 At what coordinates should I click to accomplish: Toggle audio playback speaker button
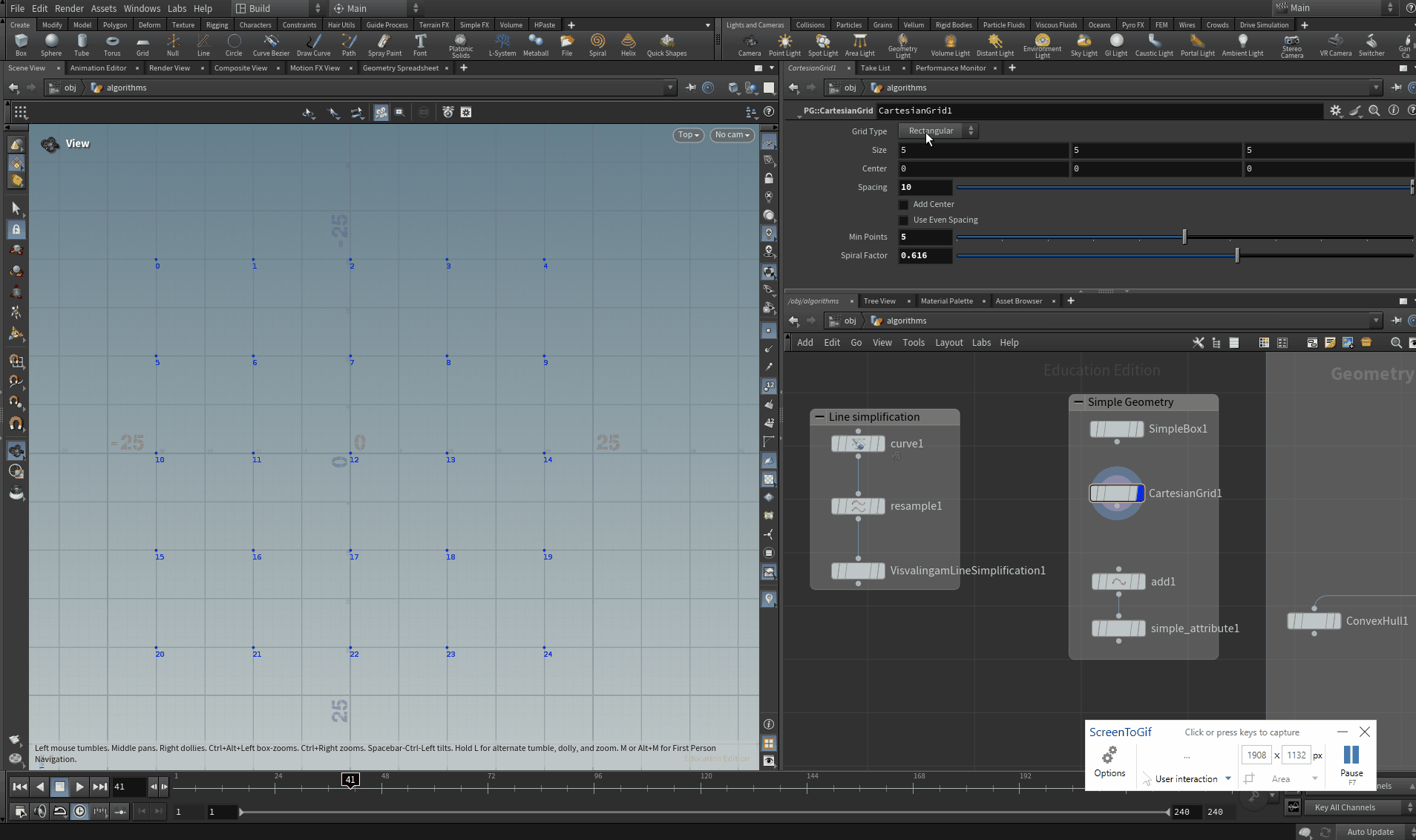pyautogui.click(x=40, y=811)
